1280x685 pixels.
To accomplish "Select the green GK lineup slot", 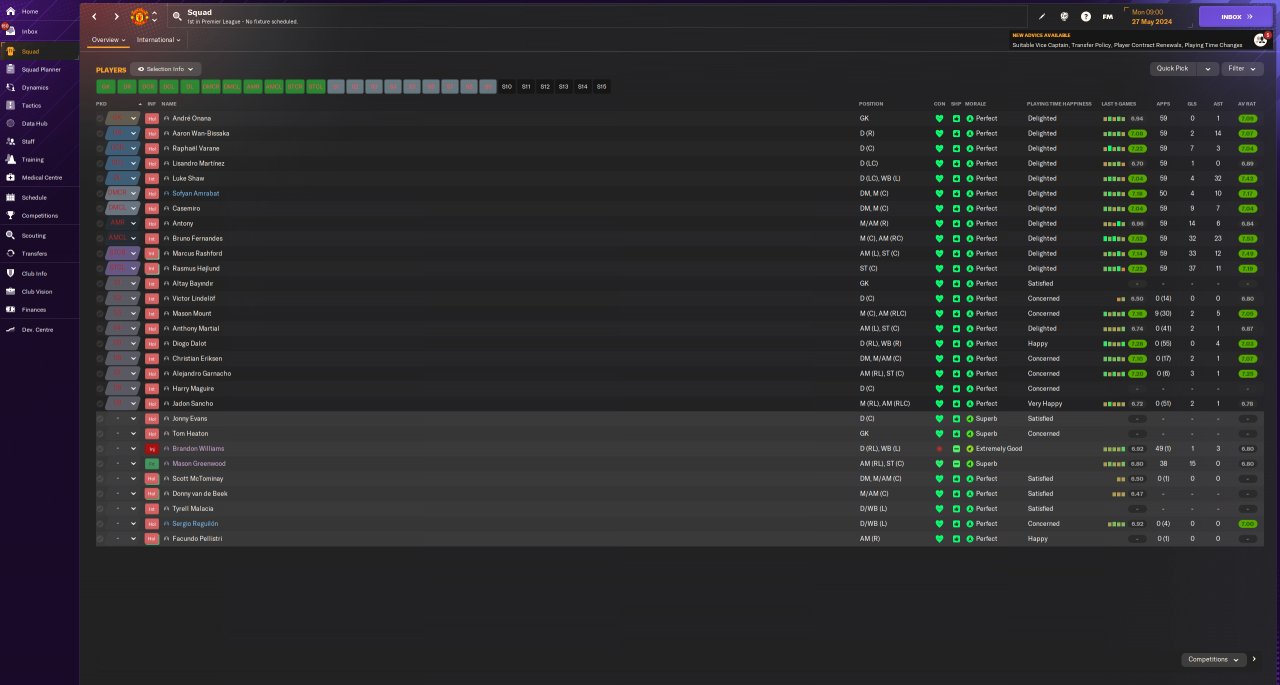I will pyautogui.click(x=105, y=87).
